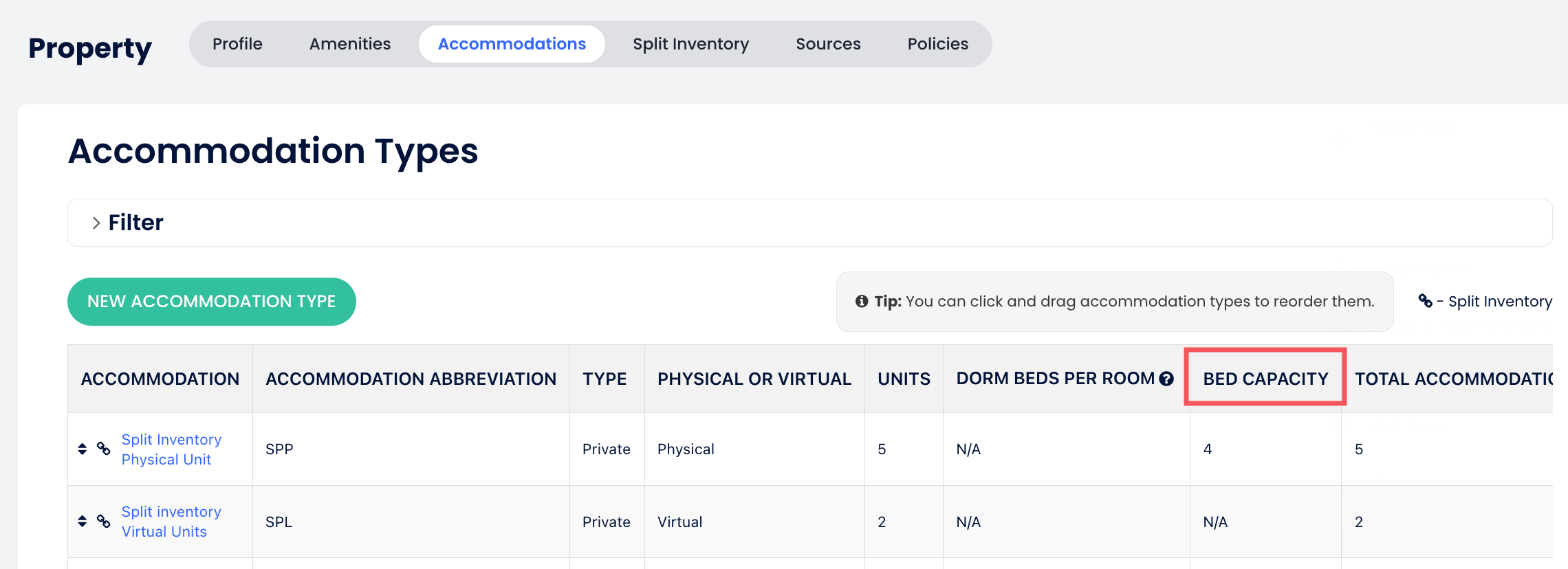Select the Accommodations tab

512,44
